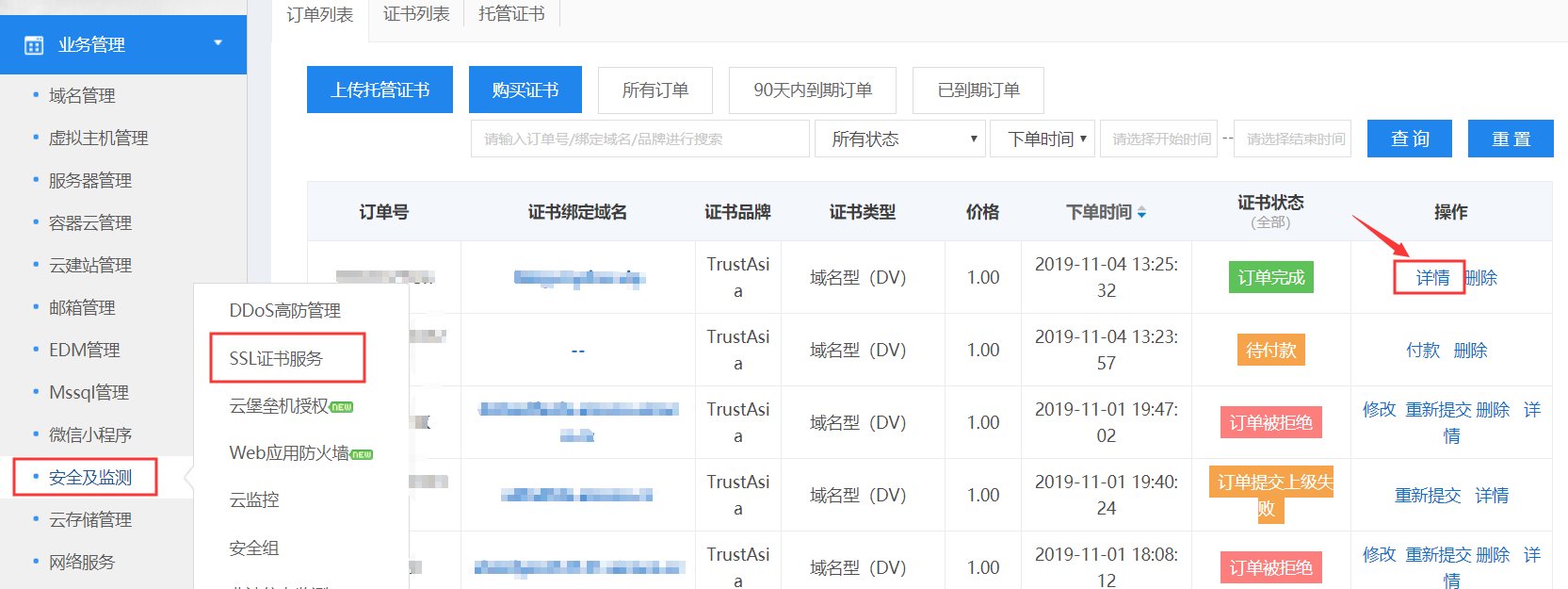Screen dimensions: 1568x589
Task: Click the 查询 search button
Action: point(1409,139)
